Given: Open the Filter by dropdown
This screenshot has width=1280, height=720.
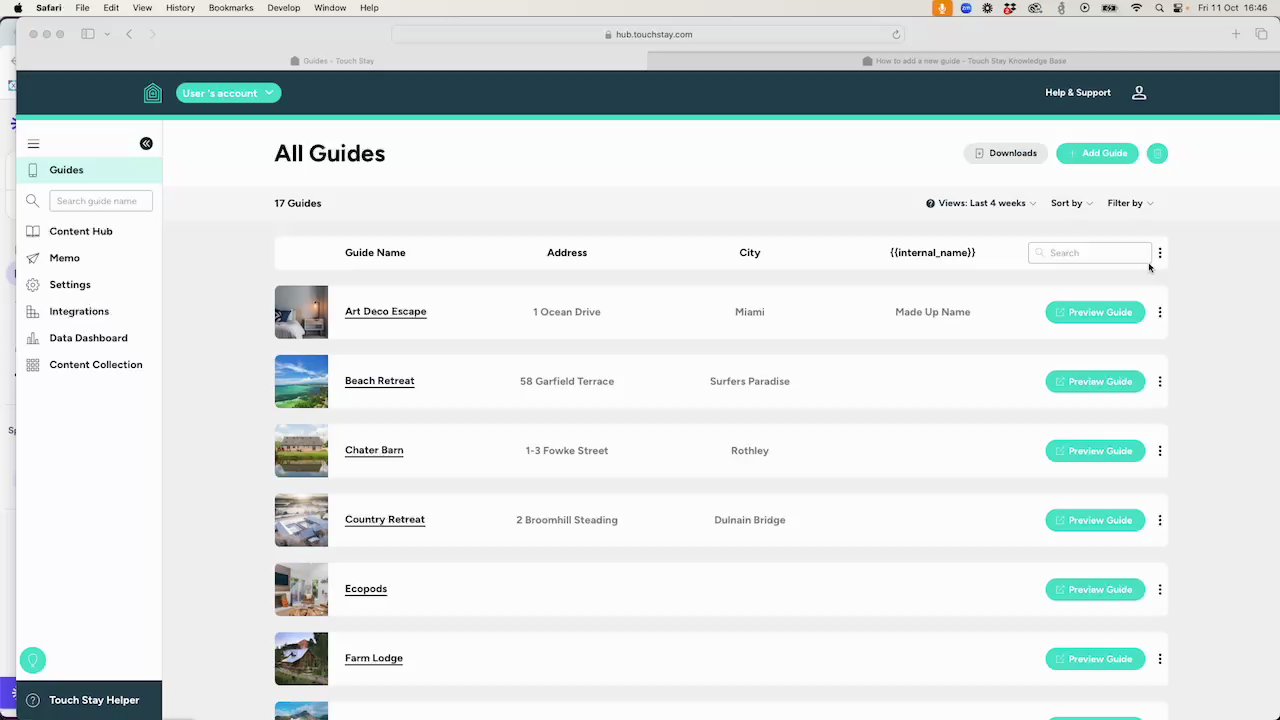Looking at the screenshot, I should coord(1130,203).
